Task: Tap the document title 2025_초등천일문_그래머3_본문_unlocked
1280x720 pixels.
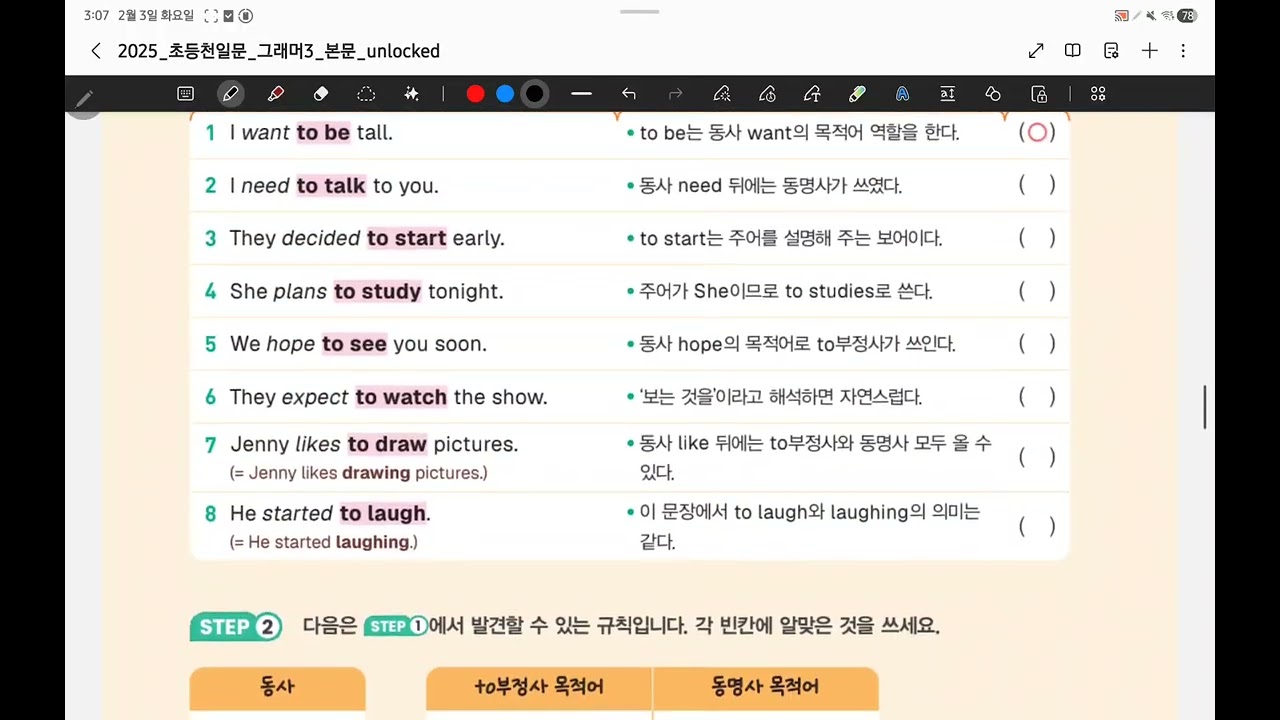Action: click(279, 51)
